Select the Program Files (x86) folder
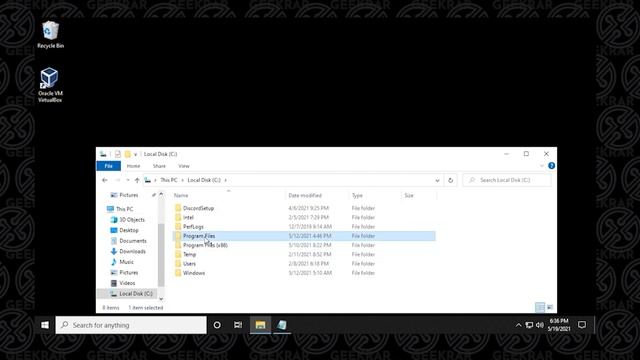The width and height of the screenshot is (640, 360). coord(205,245)
